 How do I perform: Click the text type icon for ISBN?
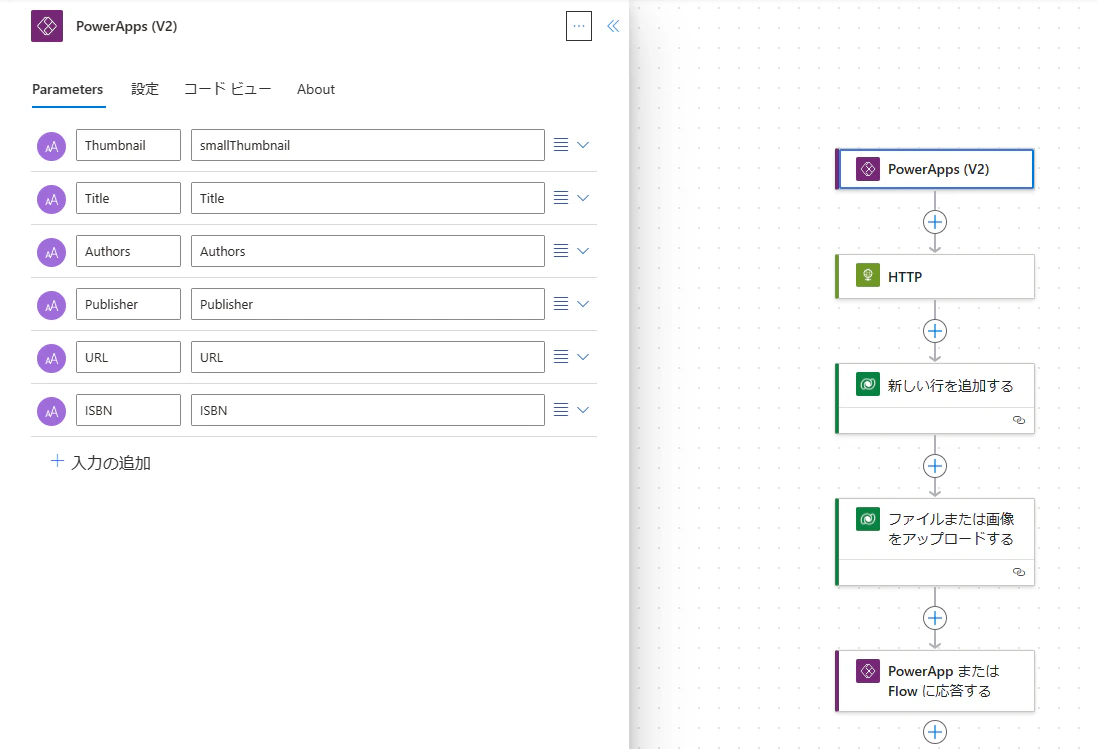51,411
